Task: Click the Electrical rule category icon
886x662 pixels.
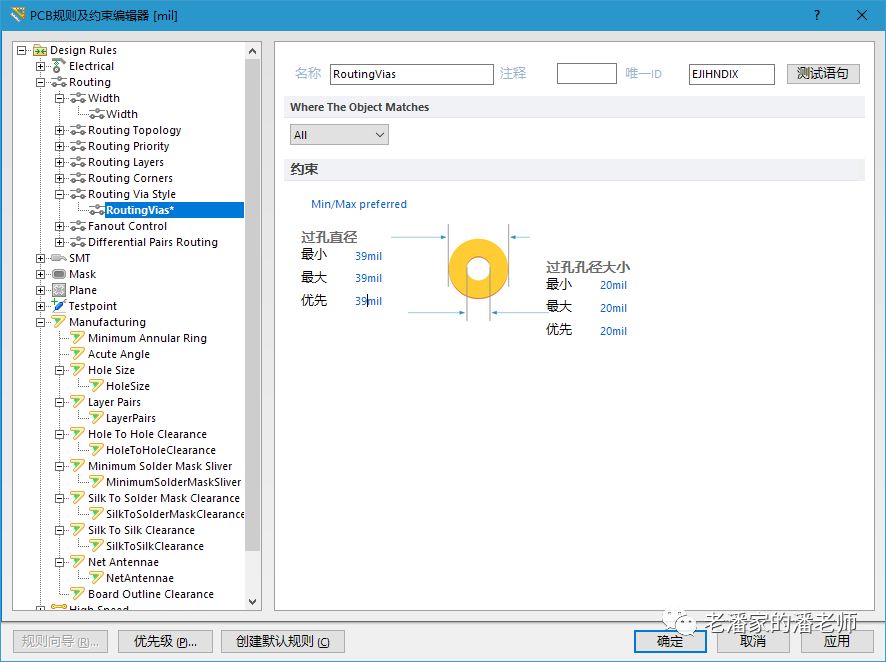Action: coord(59,66)
